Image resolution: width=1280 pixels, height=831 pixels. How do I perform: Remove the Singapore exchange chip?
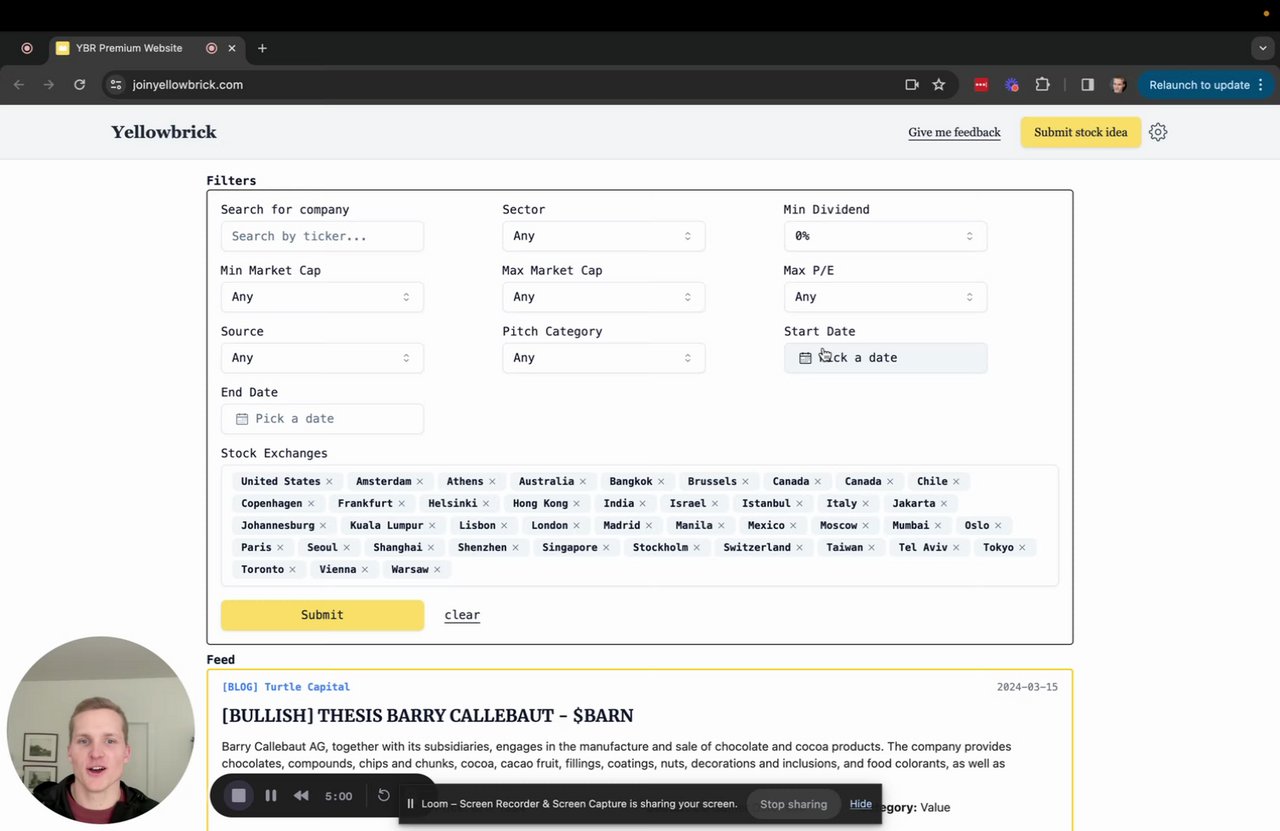coord(606,548)
